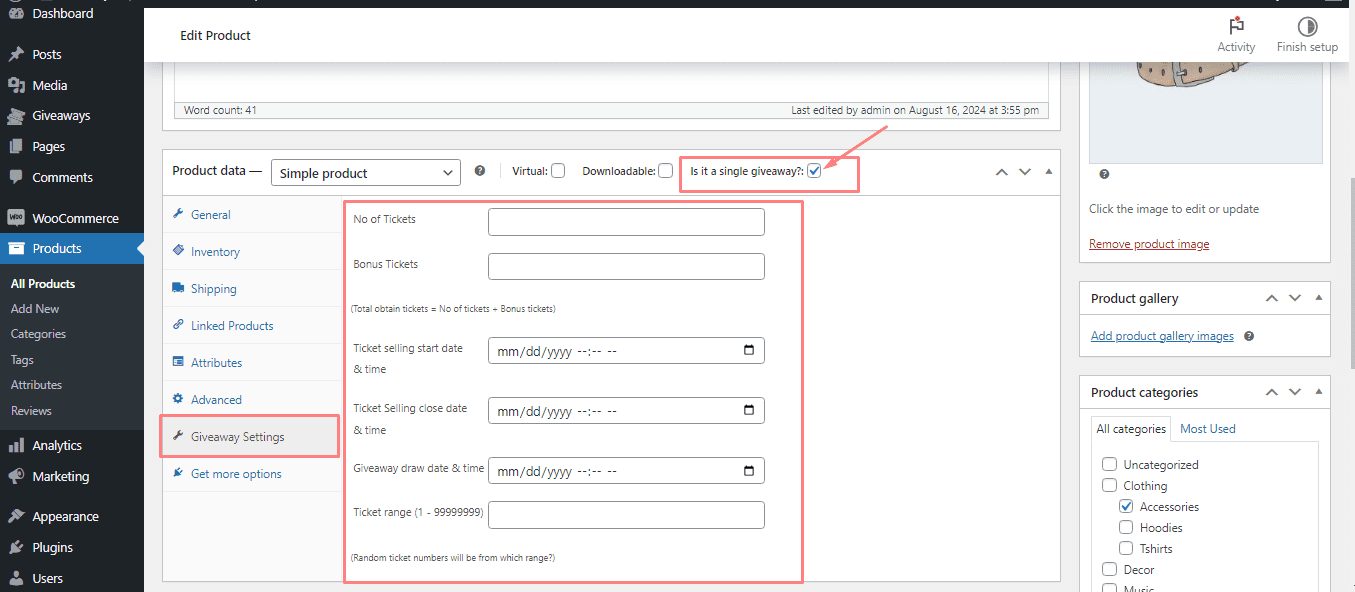Viewport: 1355px width, 592px height.
Task: Move Product gallery panel down
Action: (x=1295, y=298)
